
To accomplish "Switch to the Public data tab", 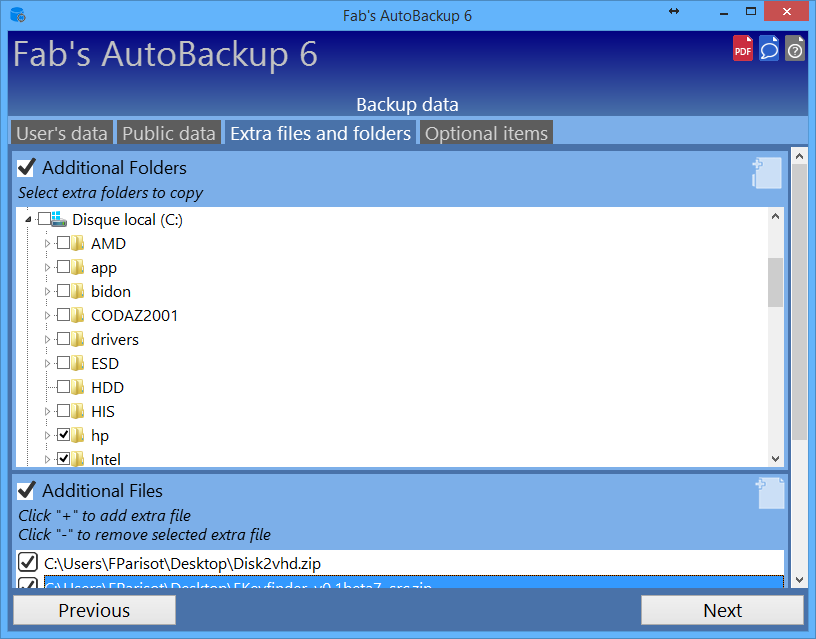I will click(169, 133).
